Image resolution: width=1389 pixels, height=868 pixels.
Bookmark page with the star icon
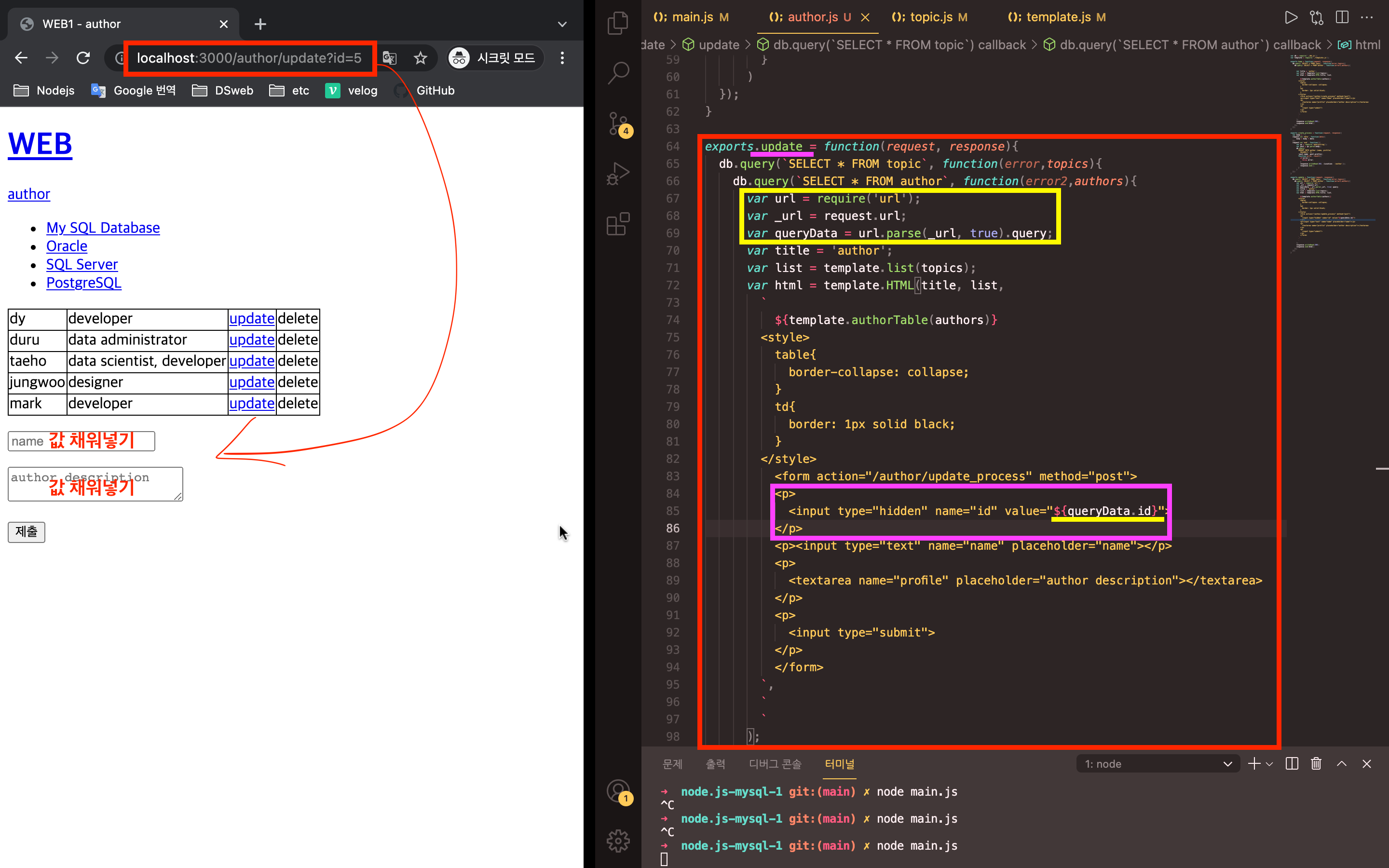pyautogui.click(x=421, y=58)
